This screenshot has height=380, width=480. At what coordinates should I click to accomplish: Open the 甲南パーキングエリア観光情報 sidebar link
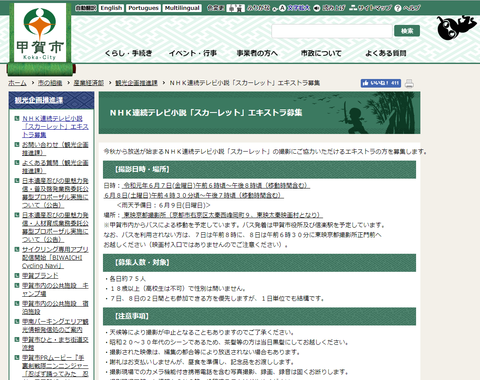coord(55,326)
